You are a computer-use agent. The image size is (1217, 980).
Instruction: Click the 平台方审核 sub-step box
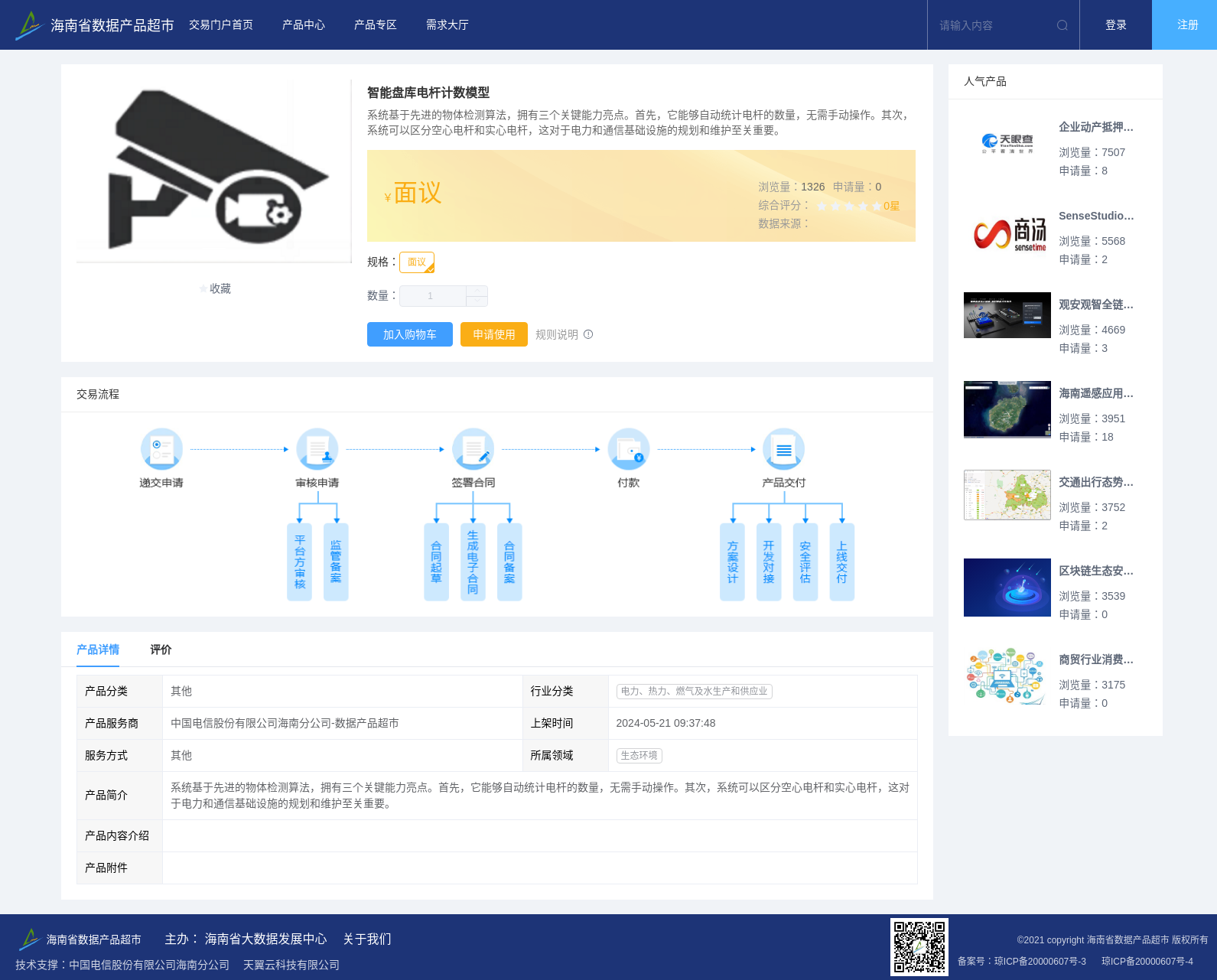(x=300, y=562)
